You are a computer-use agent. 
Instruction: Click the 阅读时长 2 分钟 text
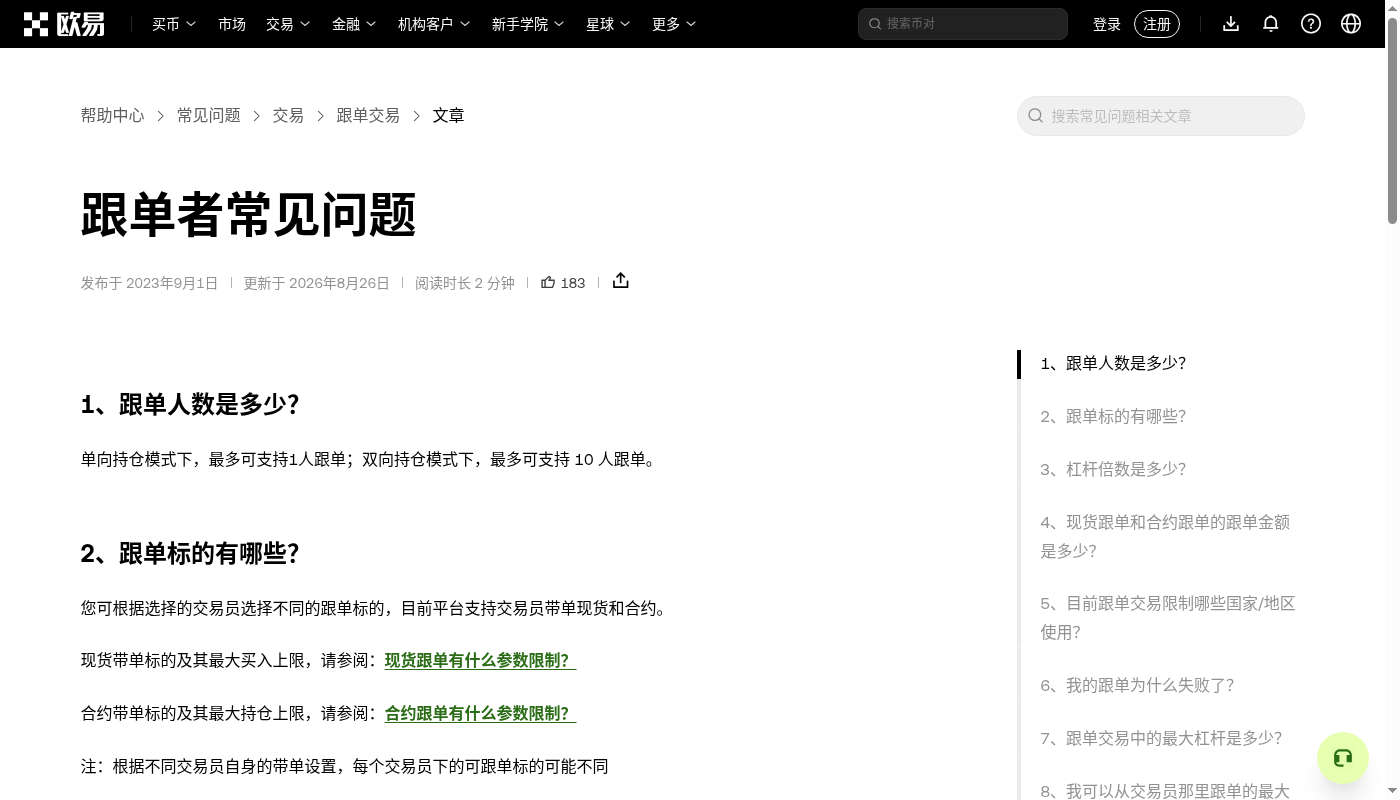point(465,283)
